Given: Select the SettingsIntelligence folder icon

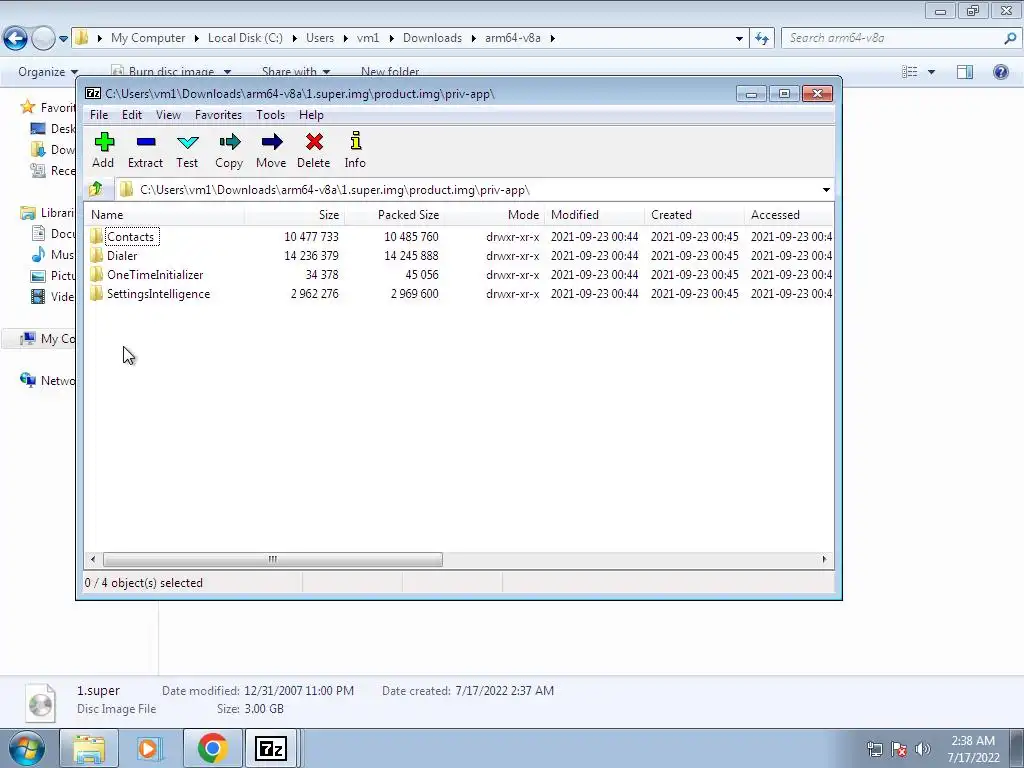Looking at the screenshot, I should tap(97, 293).
